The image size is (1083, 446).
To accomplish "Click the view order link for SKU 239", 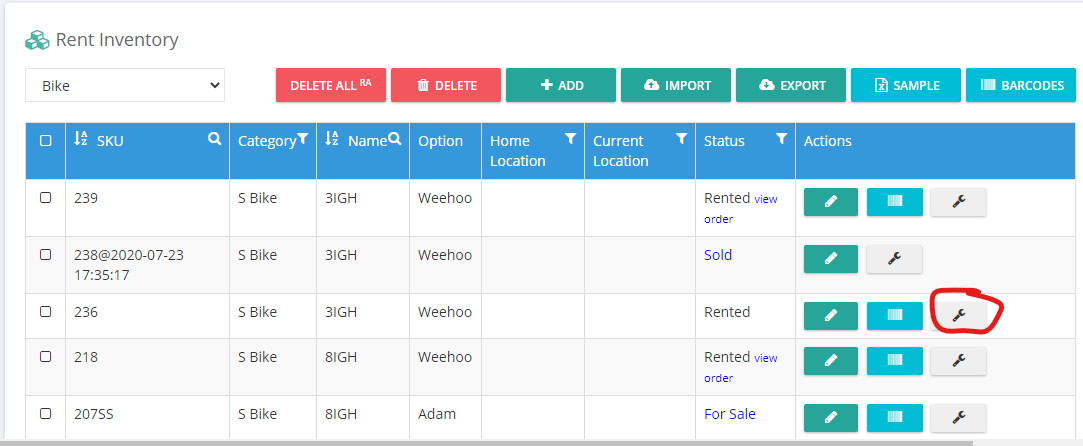I will 740,209.
